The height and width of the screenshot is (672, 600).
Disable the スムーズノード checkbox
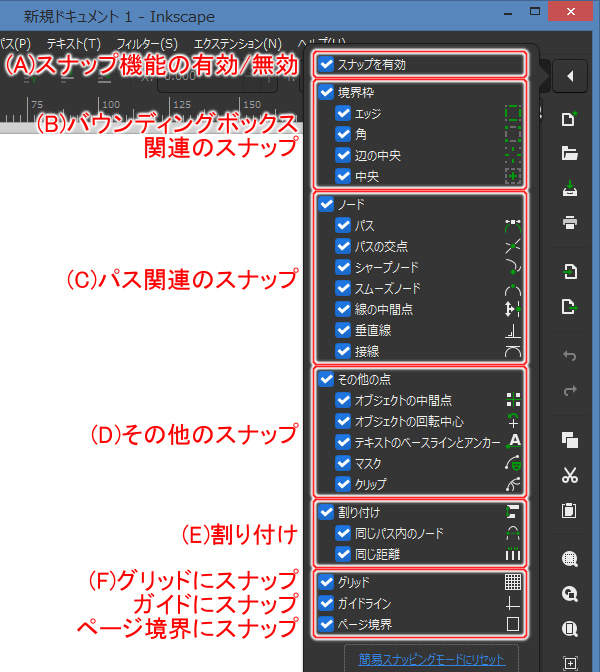pyautogui.click(x=343, y=288)
